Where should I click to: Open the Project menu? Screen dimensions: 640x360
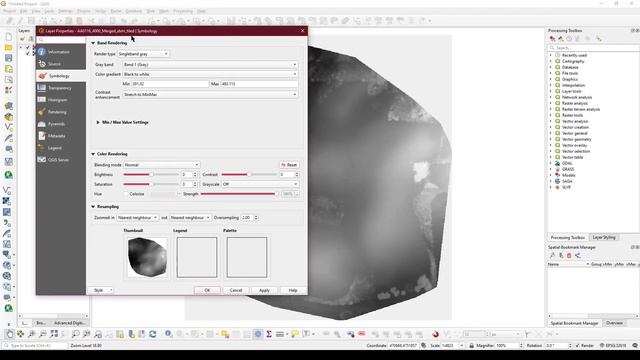[9, 11]
